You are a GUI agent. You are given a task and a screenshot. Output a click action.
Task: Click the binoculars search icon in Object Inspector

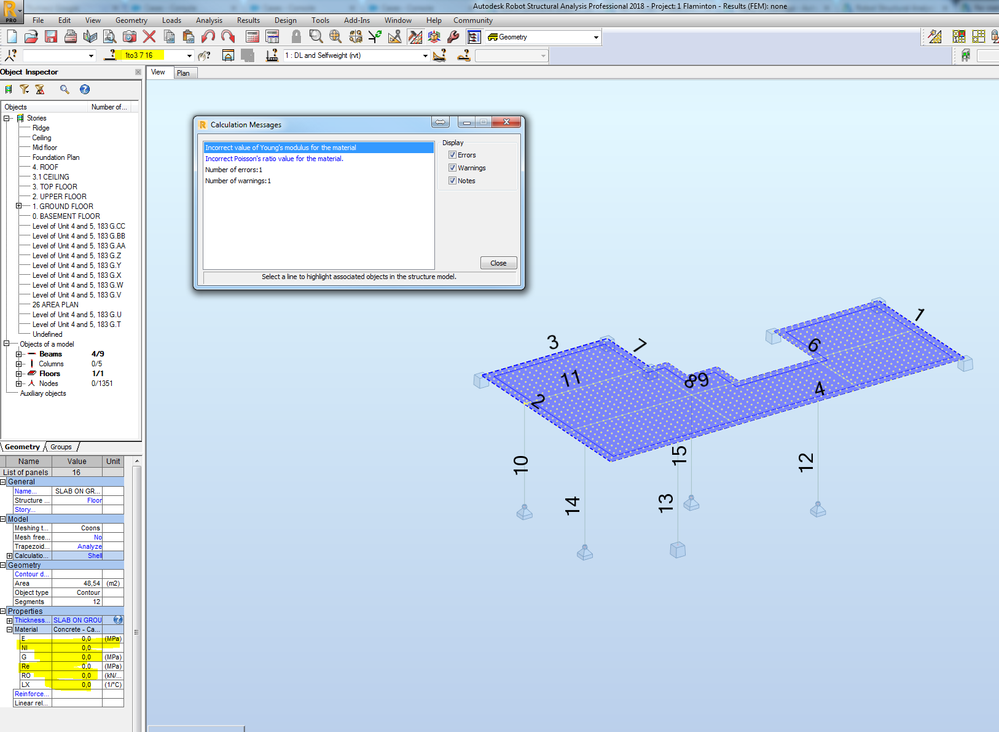point(64,89)
